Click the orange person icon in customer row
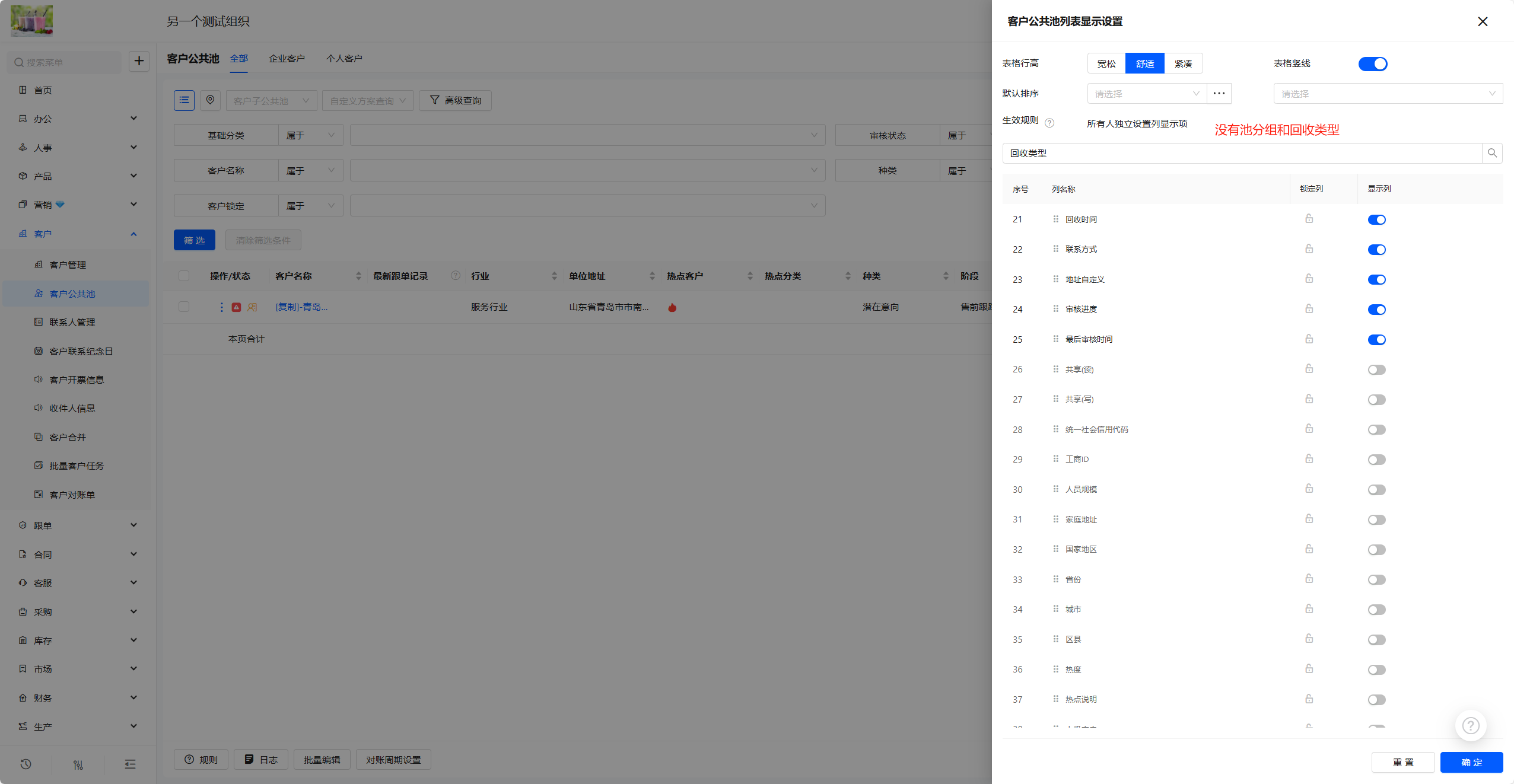The image size is (1514, 784). 252,307
